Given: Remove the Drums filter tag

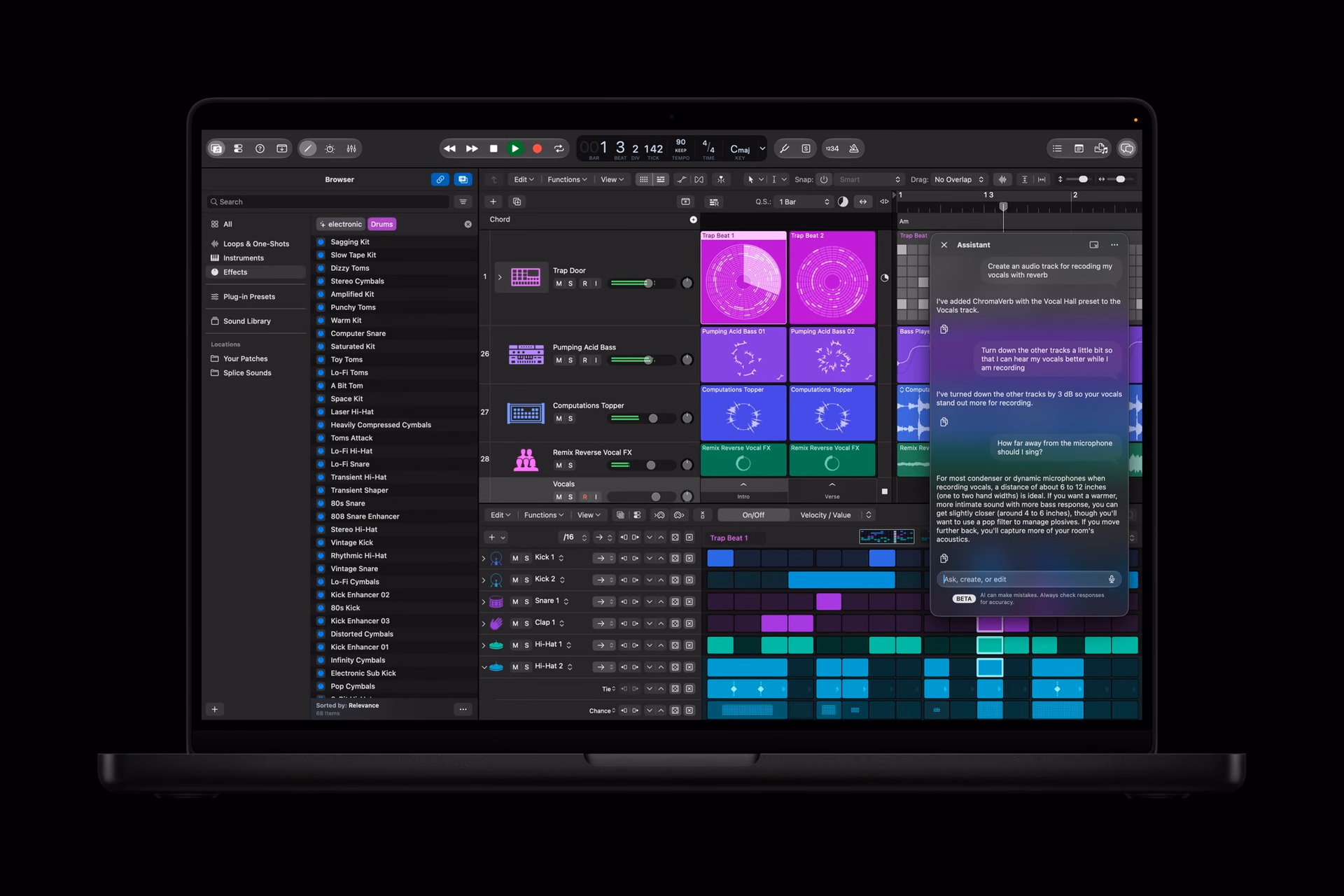Looking at the screenshot, I should pyautogui.click(x=382, y=224).
